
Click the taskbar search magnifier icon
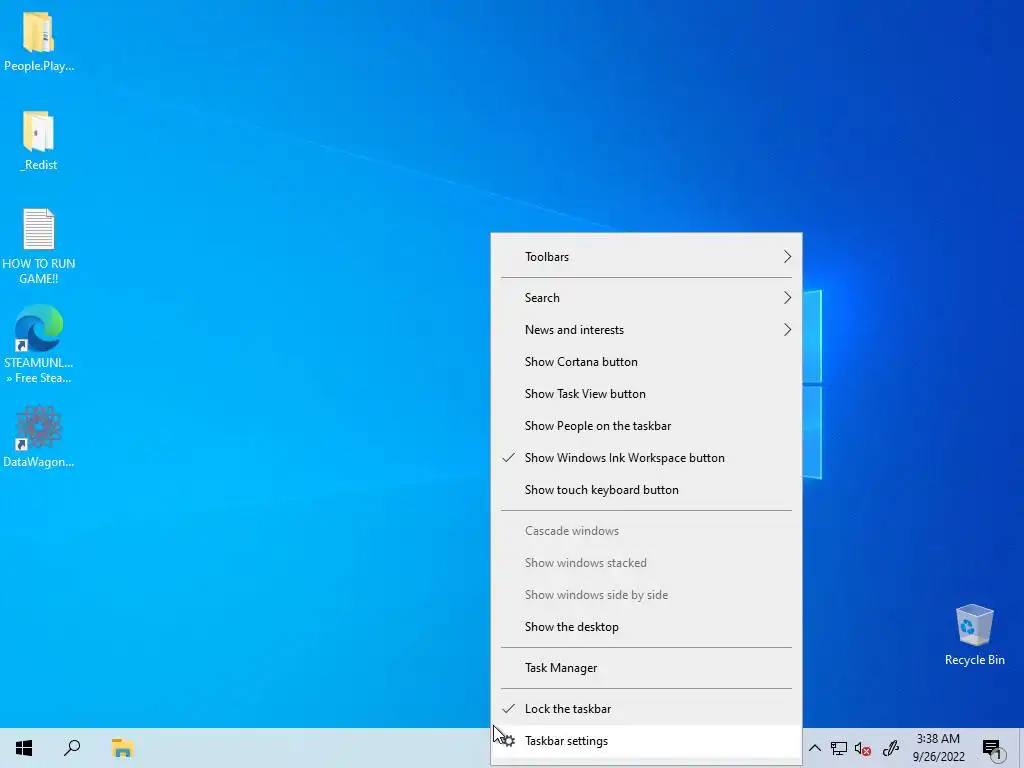tap(72, 748)
